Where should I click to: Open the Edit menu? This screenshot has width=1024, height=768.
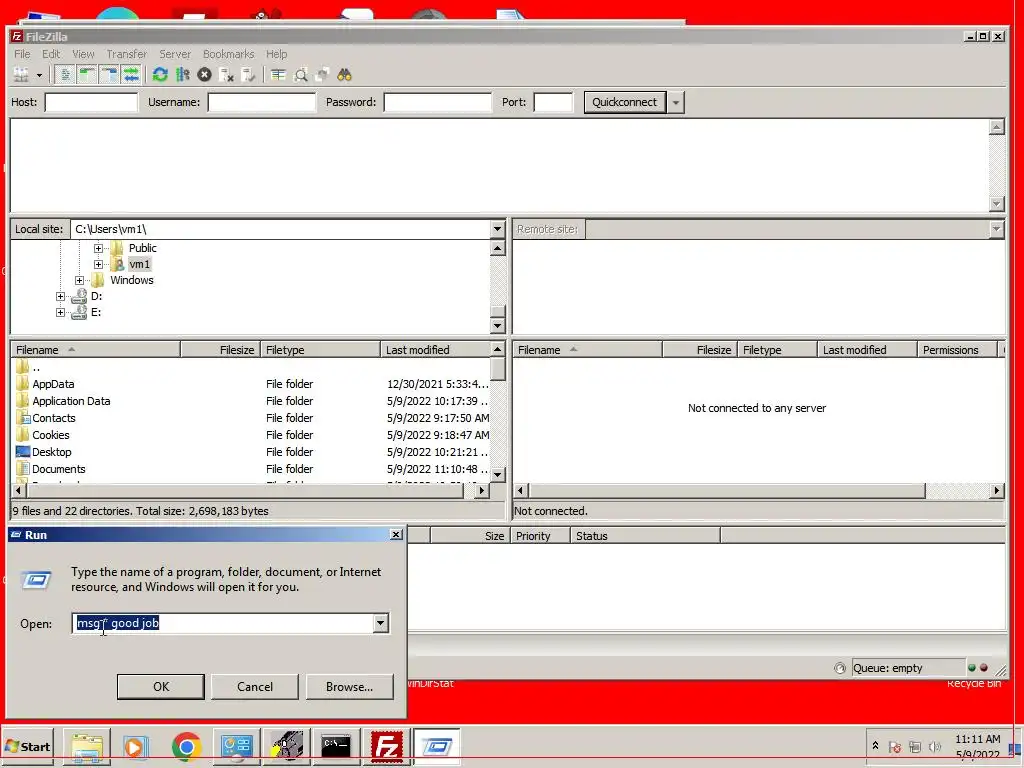51,54
